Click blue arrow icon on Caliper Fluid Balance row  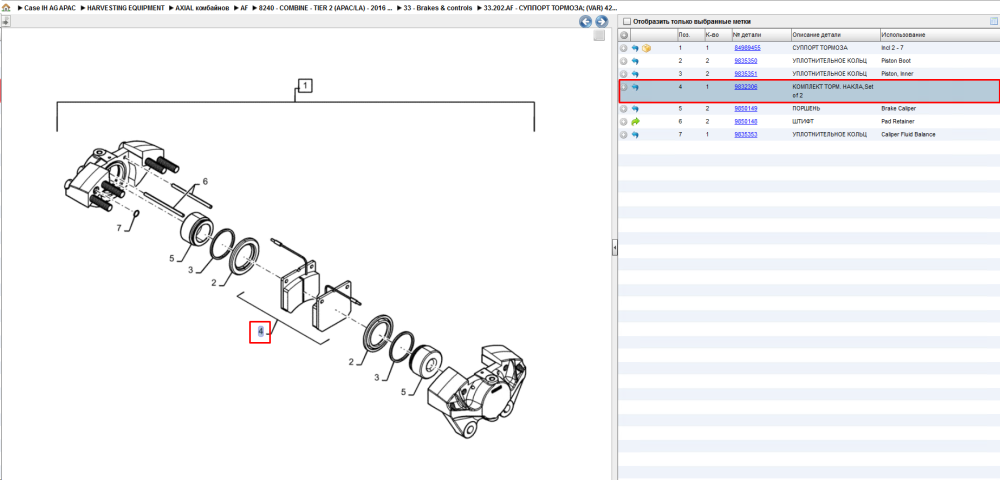pos(635,135)
